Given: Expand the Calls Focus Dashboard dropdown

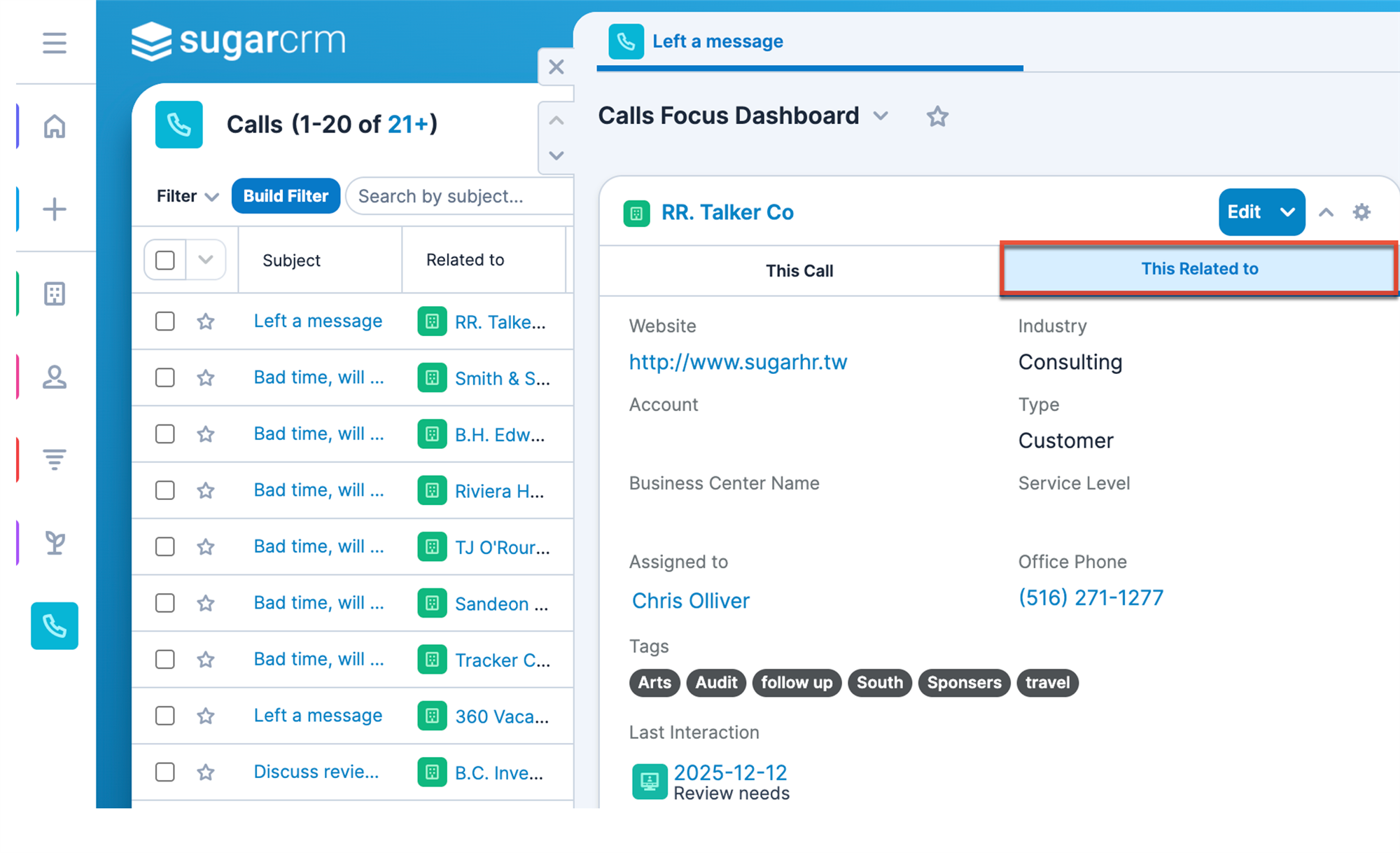Looking at the screenshot, I should click(x=881, y=116).
